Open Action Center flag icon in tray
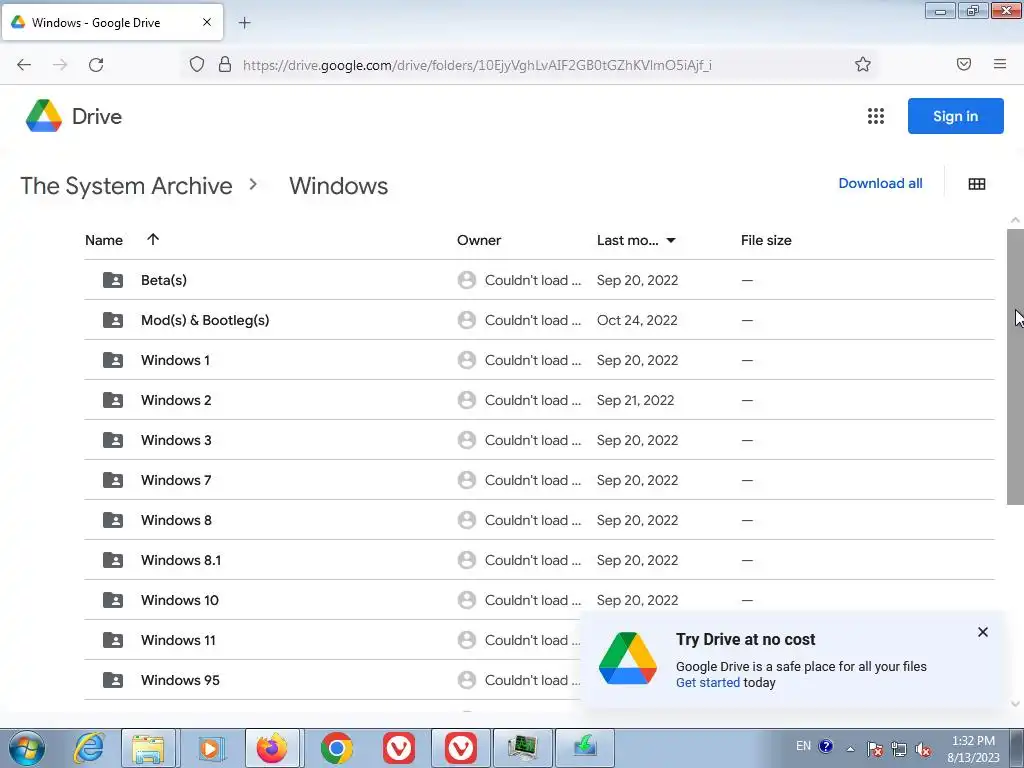 coord(874,748)
